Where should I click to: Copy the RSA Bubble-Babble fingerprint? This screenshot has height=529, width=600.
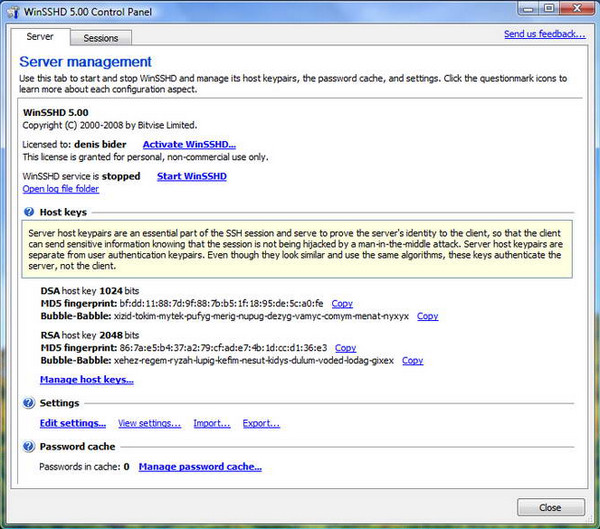412,361
